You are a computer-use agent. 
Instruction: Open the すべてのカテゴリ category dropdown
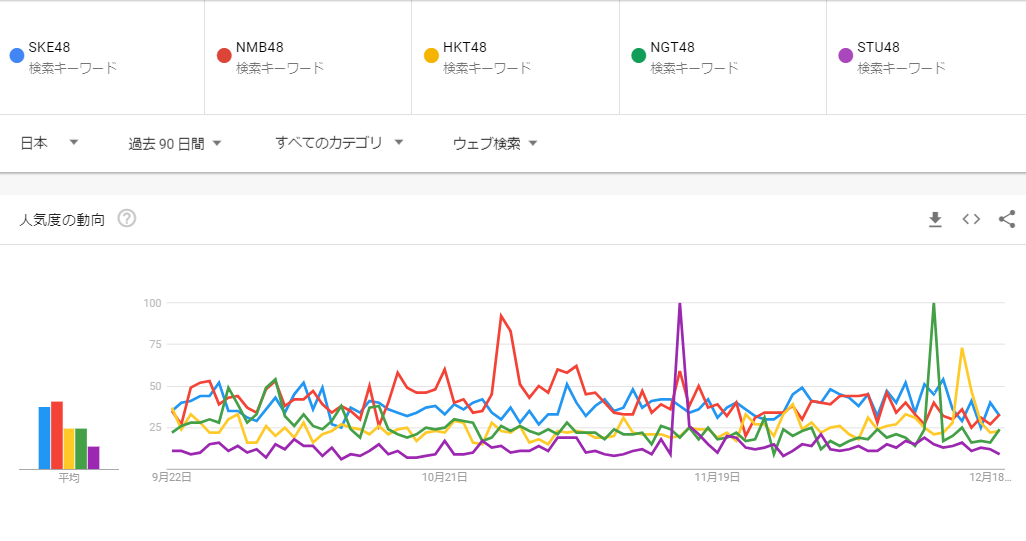(x=339, y=143)
